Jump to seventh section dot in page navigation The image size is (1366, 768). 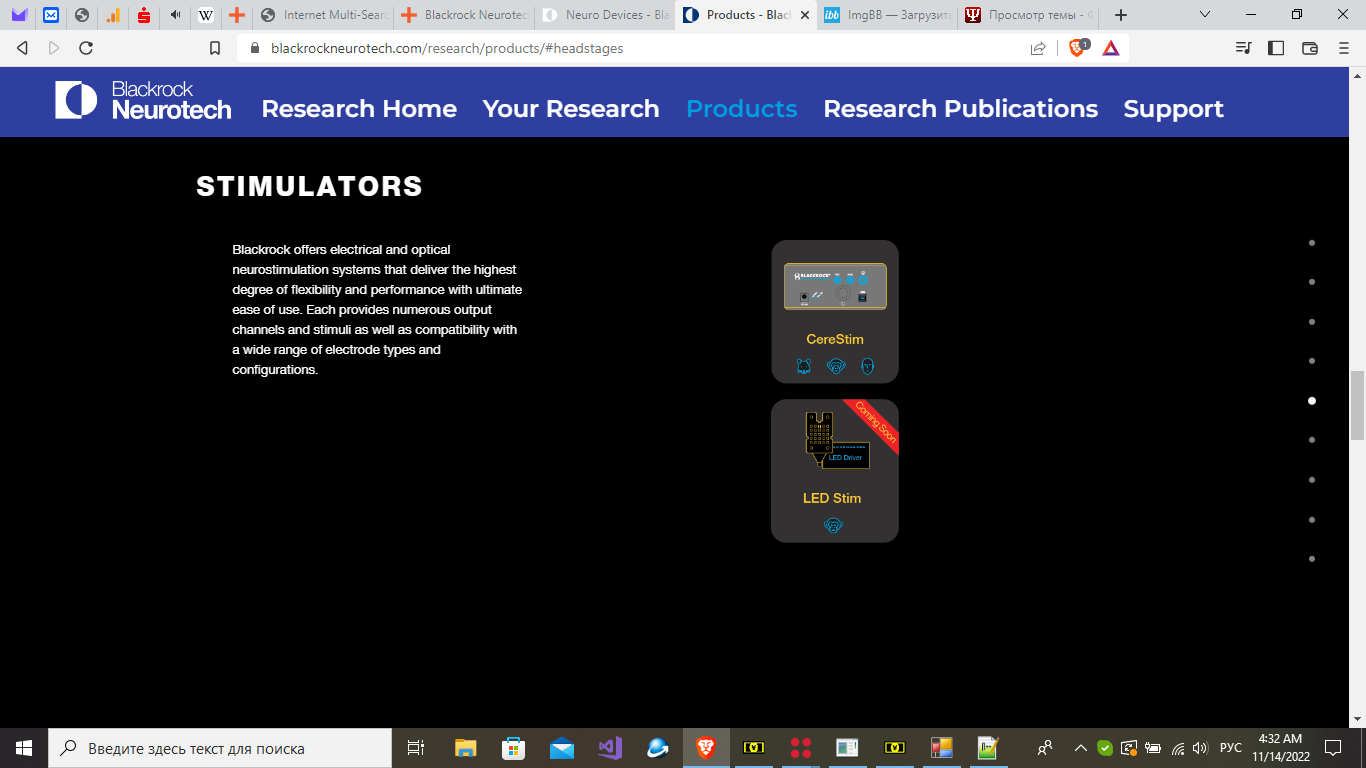[x=1312, y=480]
